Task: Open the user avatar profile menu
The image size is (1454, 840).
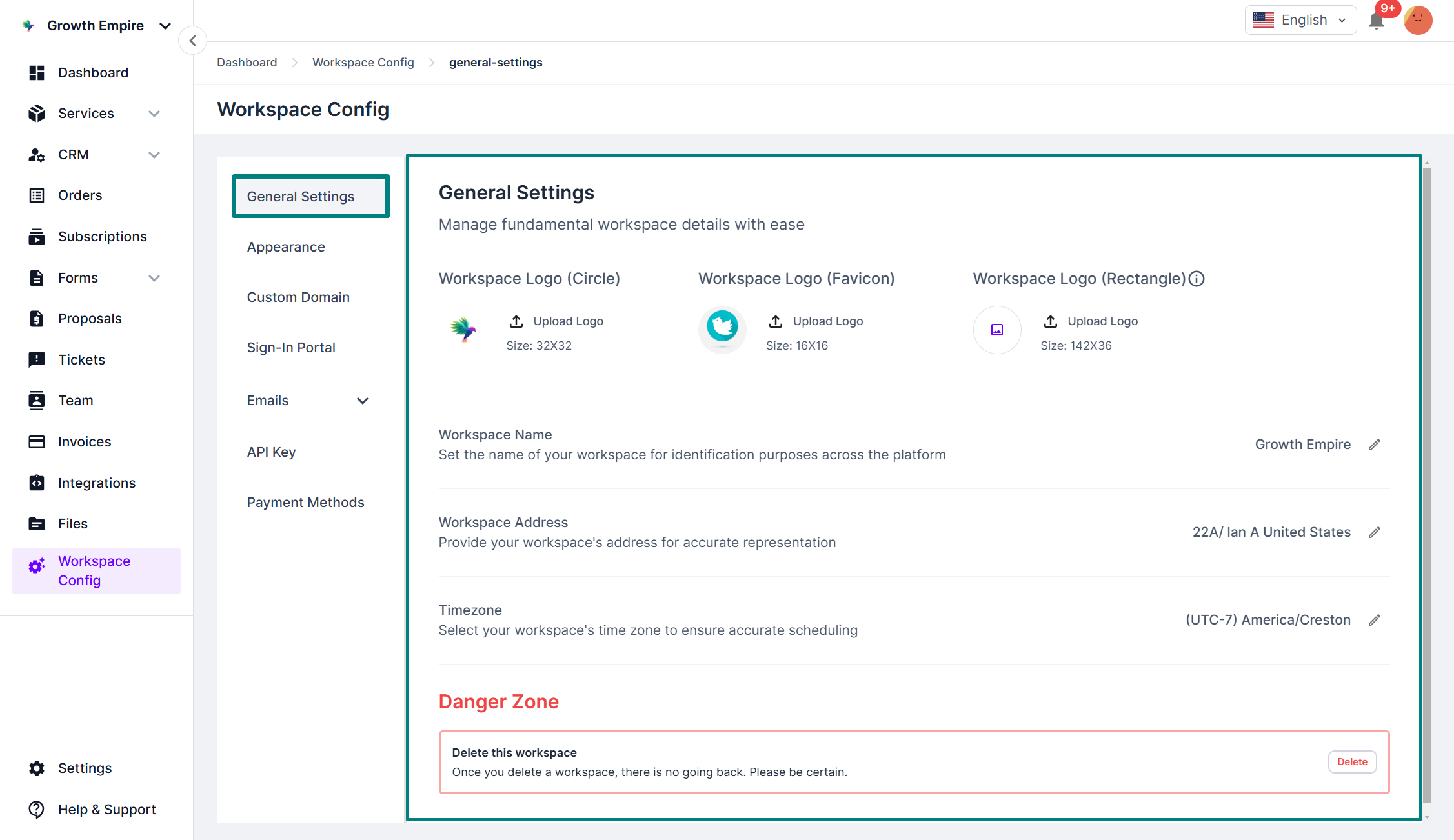Action: click(x=1417, y=21)
